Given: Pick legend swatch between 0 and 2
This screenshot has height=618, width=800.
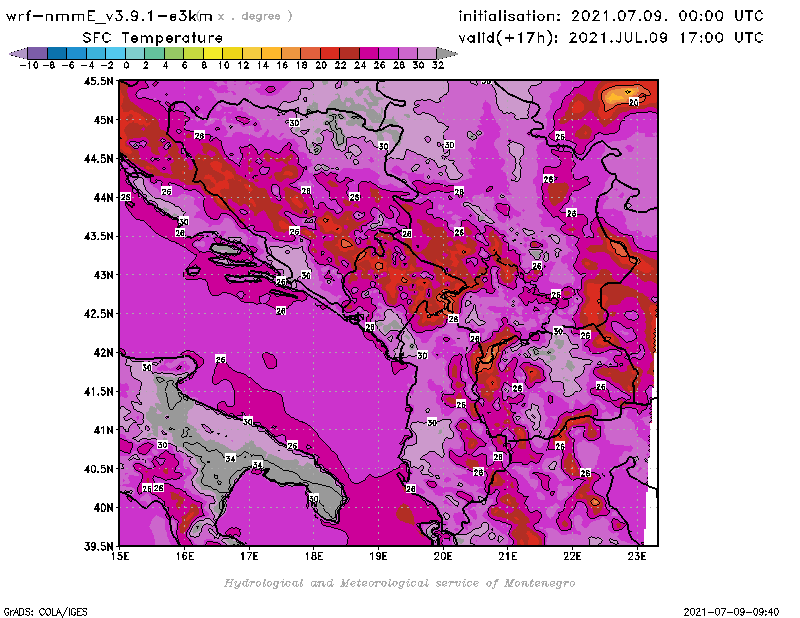Looking at the screenshot, I should [135, 53].
